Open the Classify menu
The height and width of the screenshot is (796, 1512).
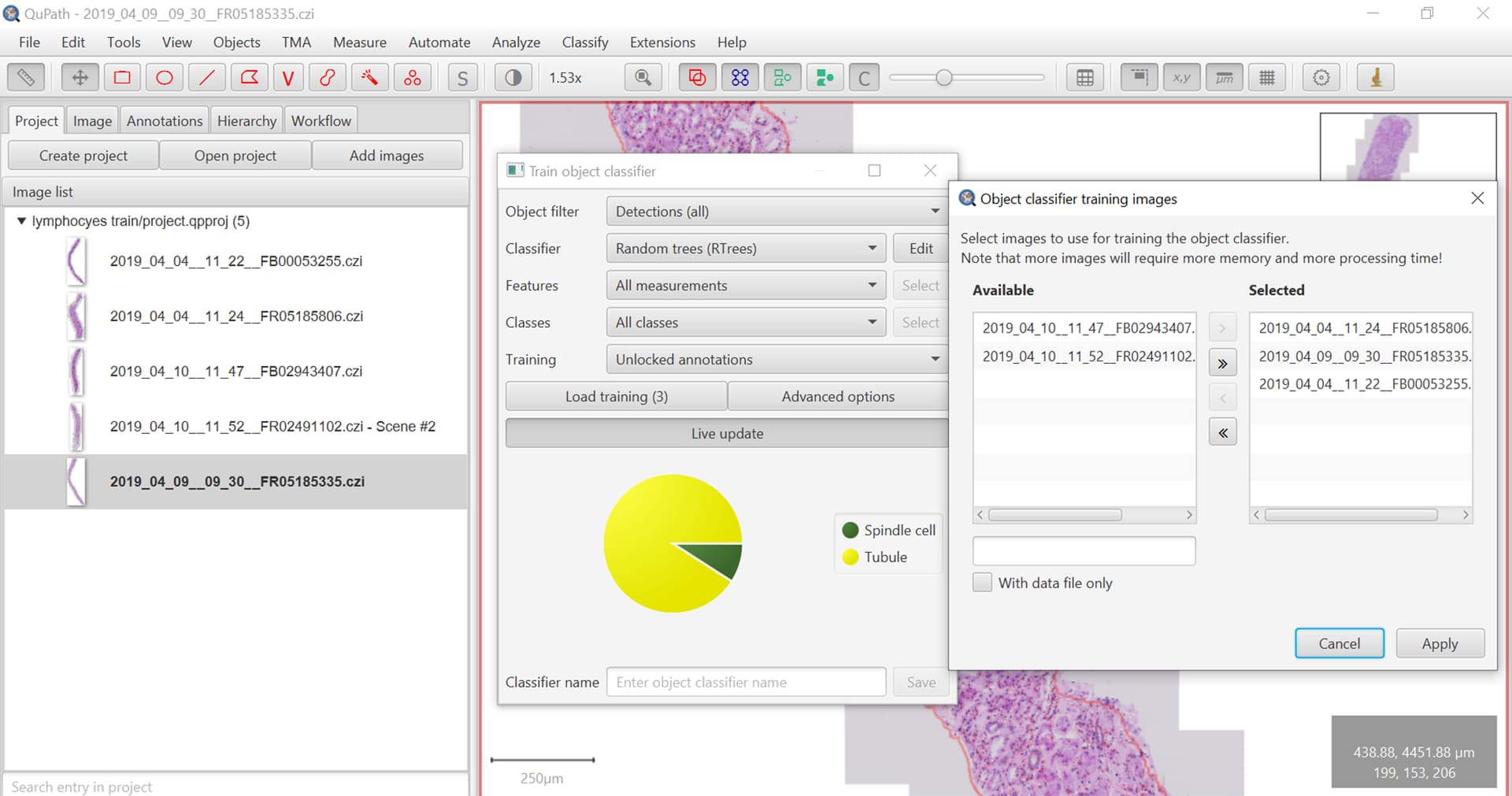[584, 43]
